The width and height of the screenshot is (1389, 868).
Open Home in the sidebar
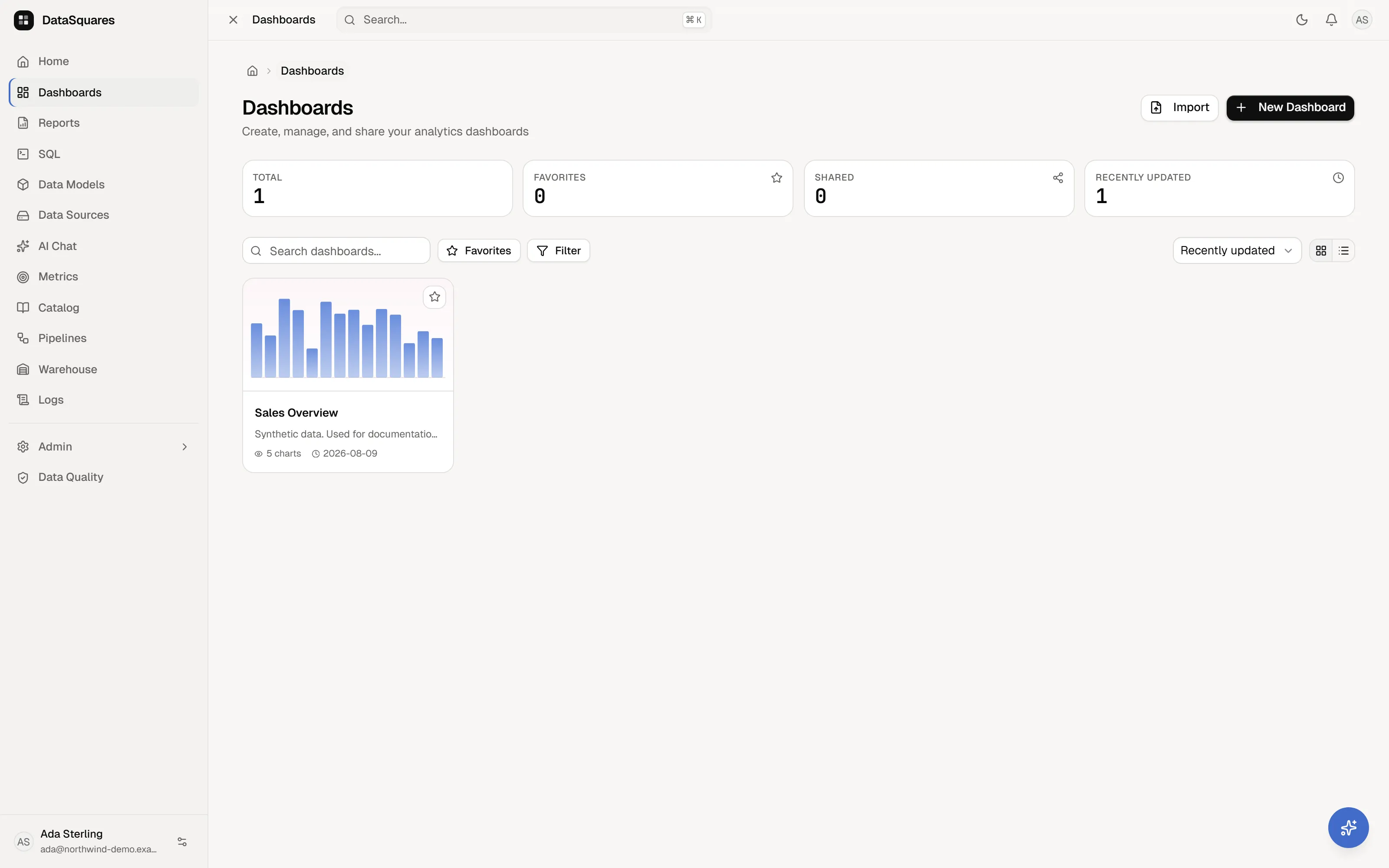click(103, 62)
